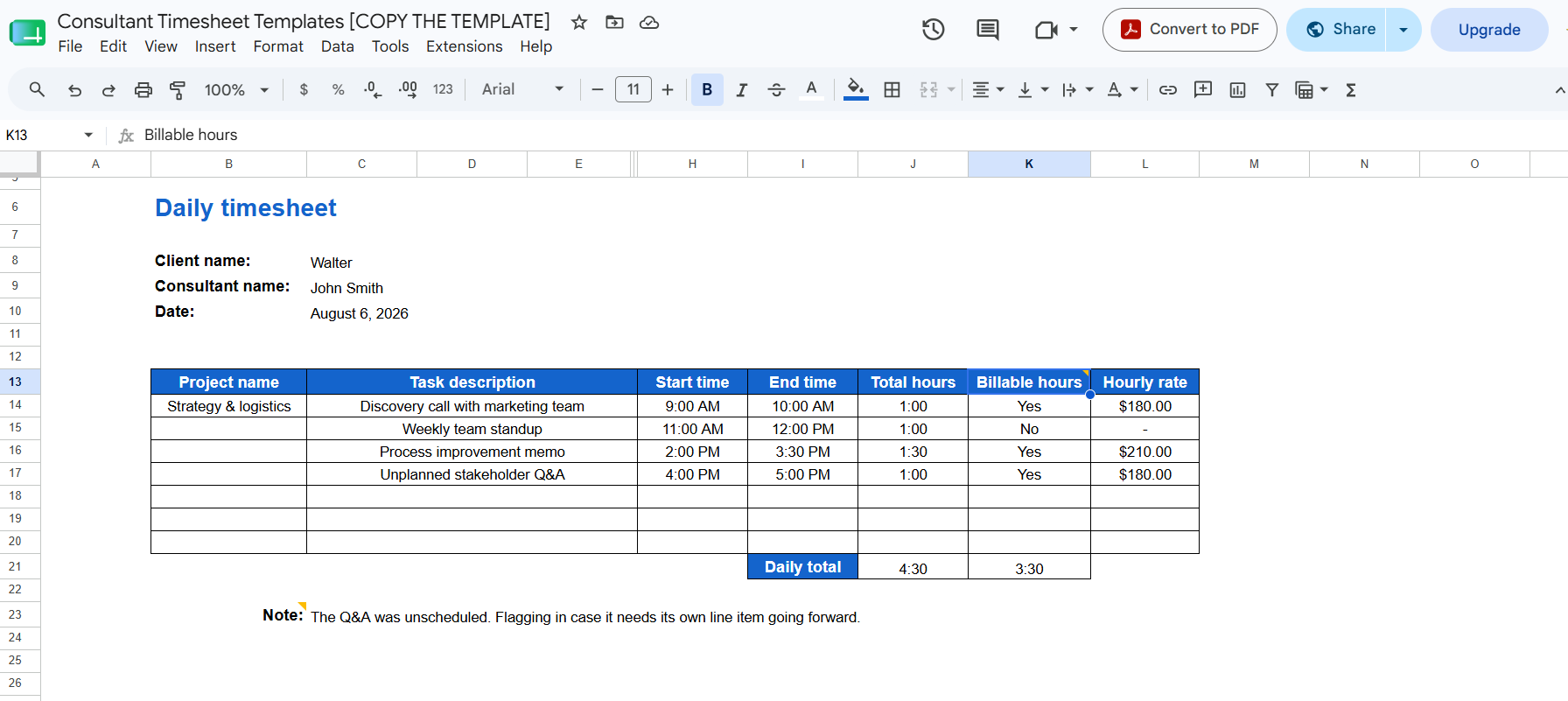Click the document title text

[x=304, y=21]
